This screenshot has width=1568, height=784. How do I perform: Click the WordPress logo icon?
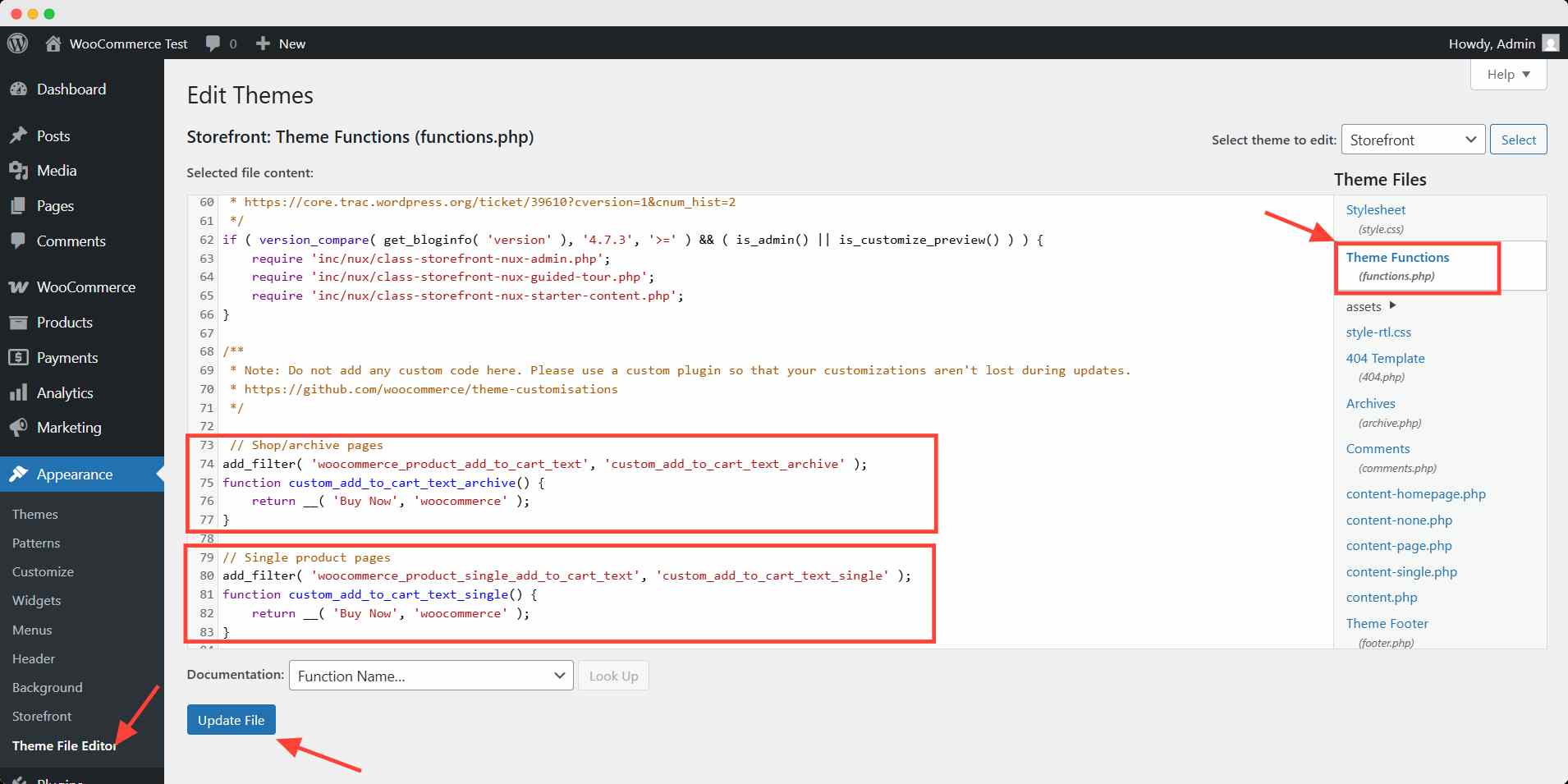pos(17,44)
